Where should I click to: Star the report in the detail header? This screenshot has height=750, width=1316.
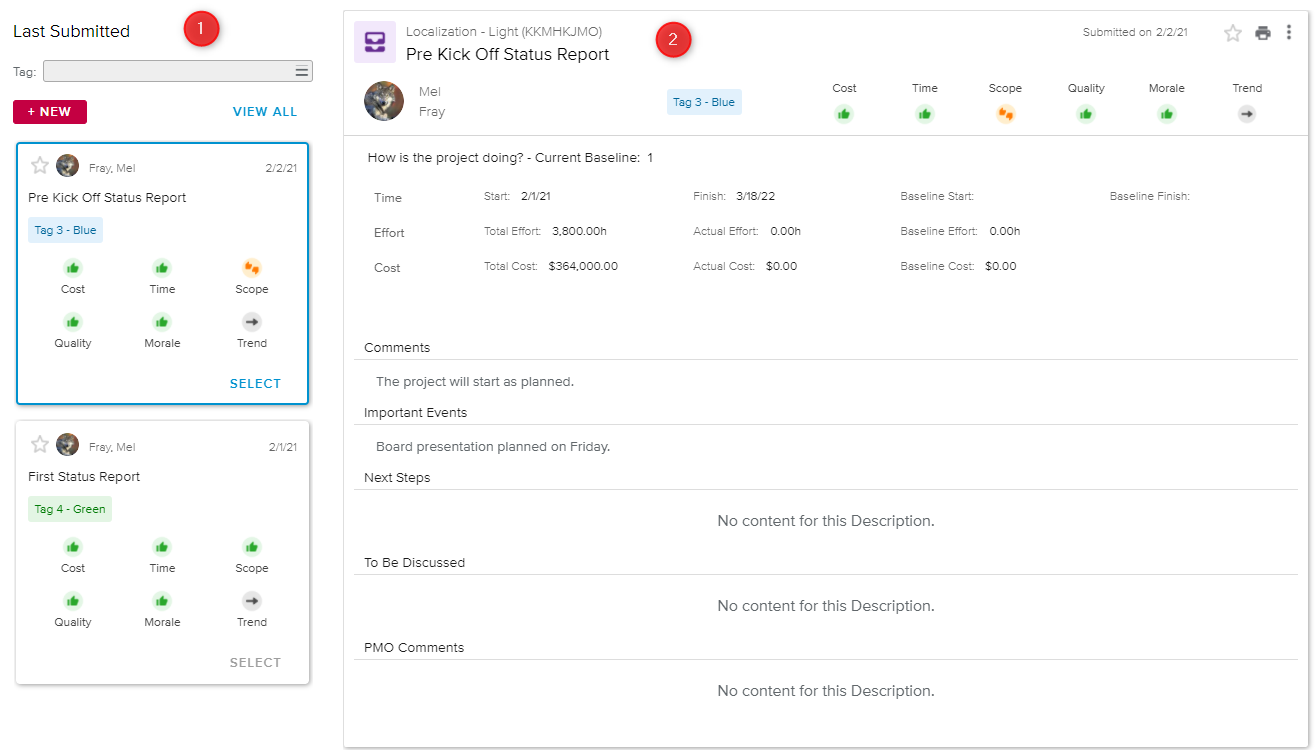point(1233,33)
